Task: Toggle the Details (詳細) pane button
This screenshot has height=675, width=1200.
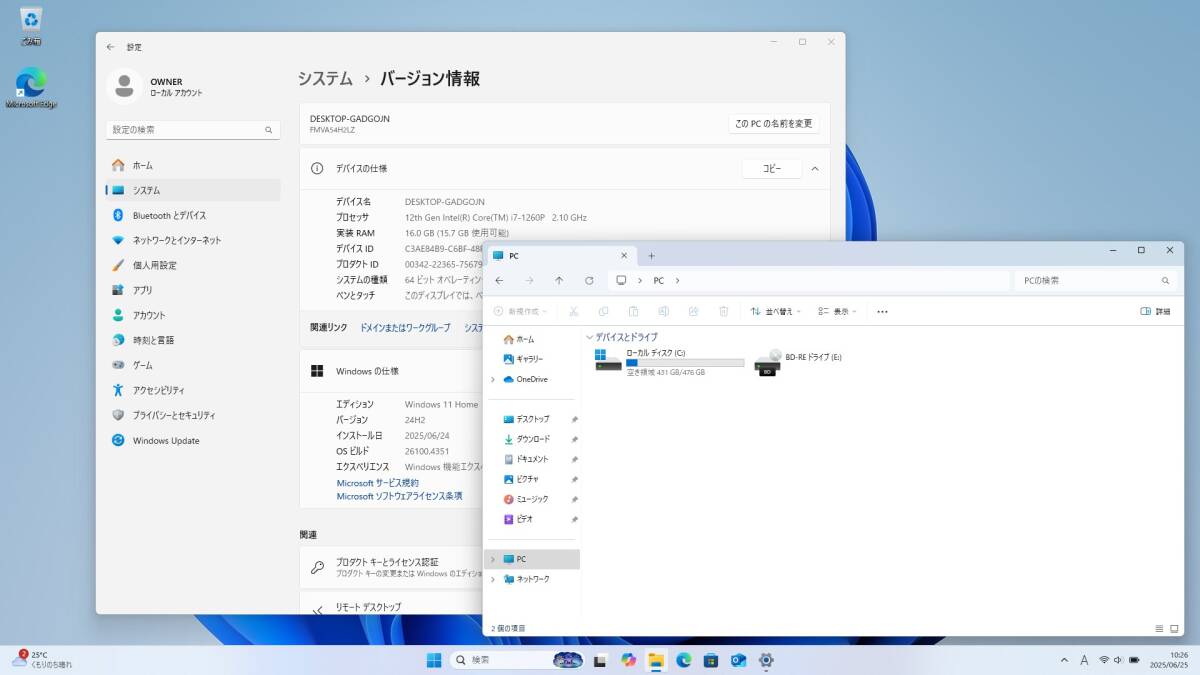Action: [x=1155, y=311]
